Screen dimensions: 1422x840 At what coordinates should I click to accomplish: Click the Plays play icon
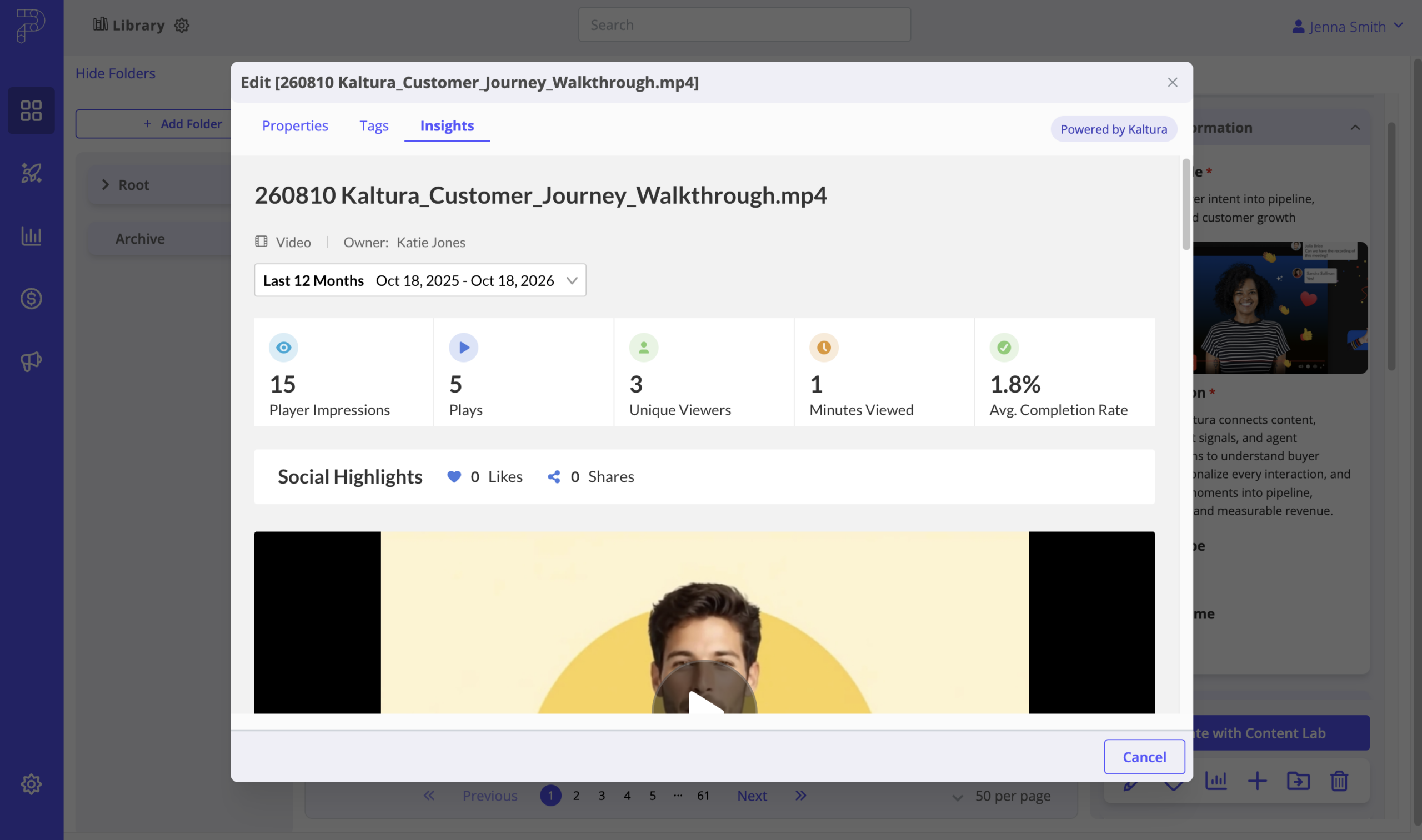(x=463, y=347)
